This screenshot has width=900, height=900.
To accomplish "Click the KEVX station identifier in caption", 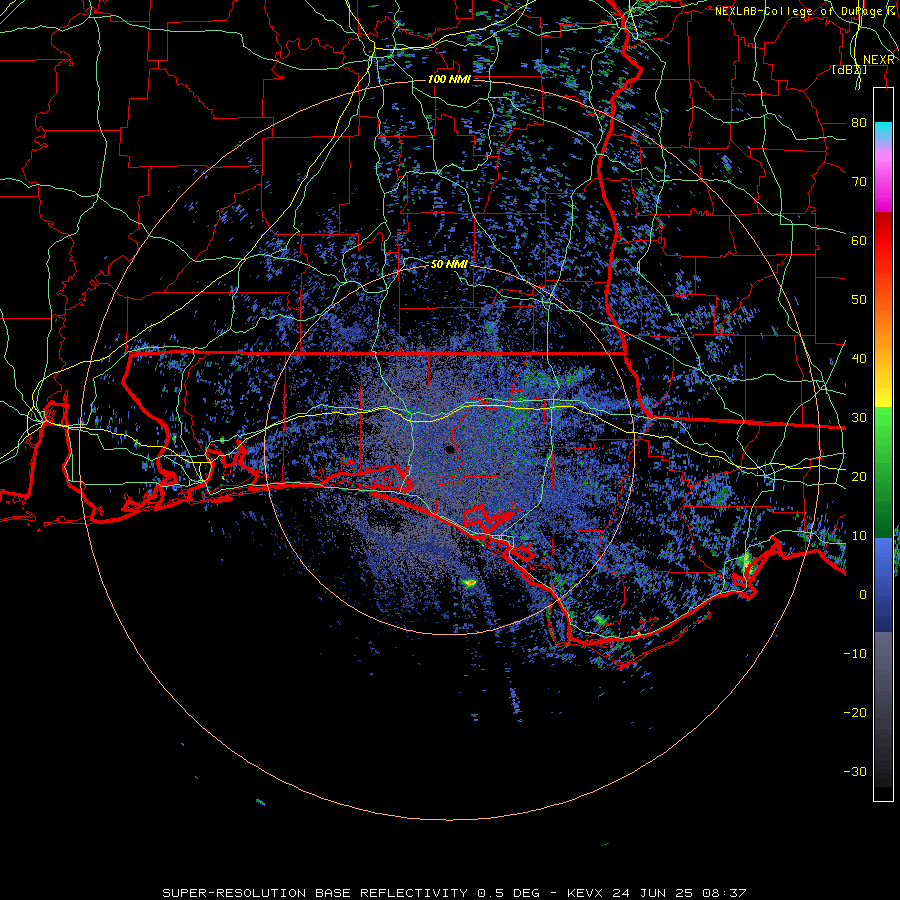I will click(x=587, y=893).
